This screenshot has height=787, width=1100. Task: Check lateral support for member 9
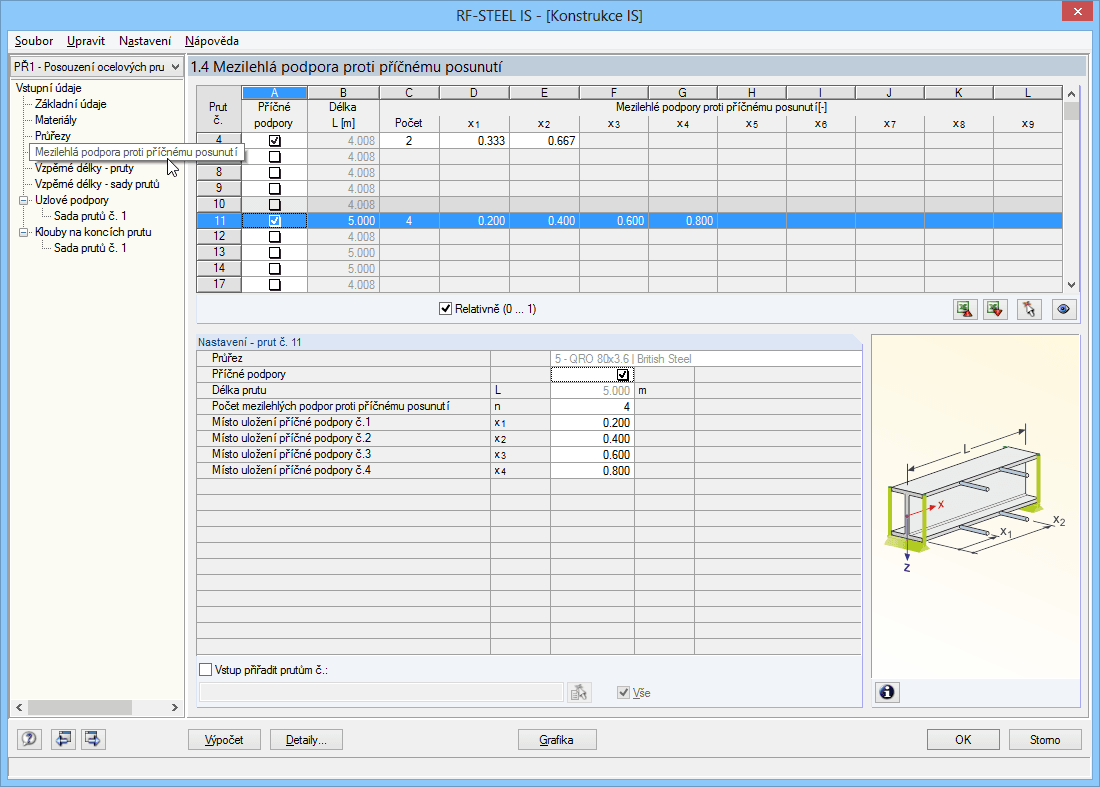click(274, 189)
